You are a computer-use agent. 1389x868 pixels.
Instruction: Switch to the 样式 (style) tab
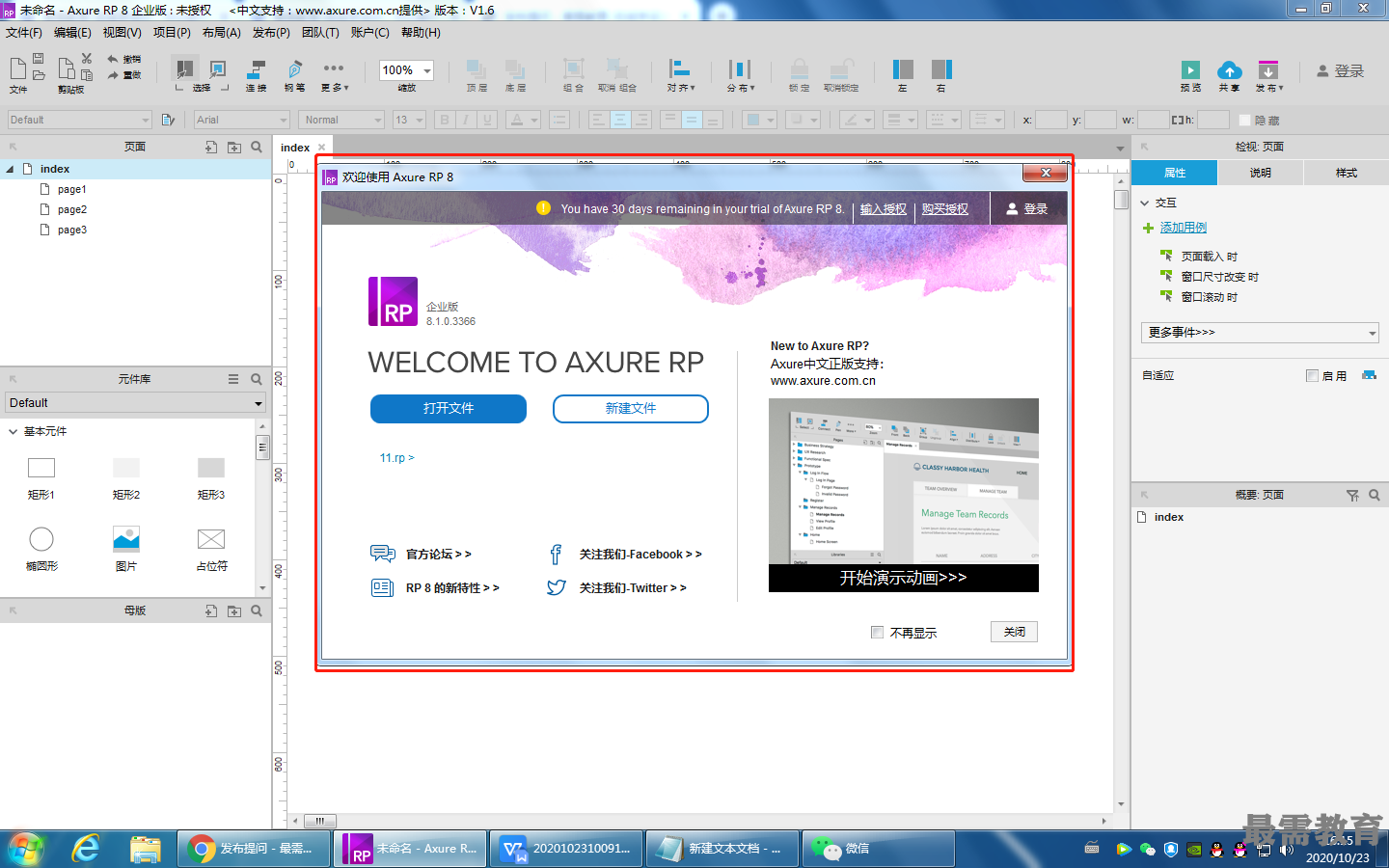[x=1347, y=173]
